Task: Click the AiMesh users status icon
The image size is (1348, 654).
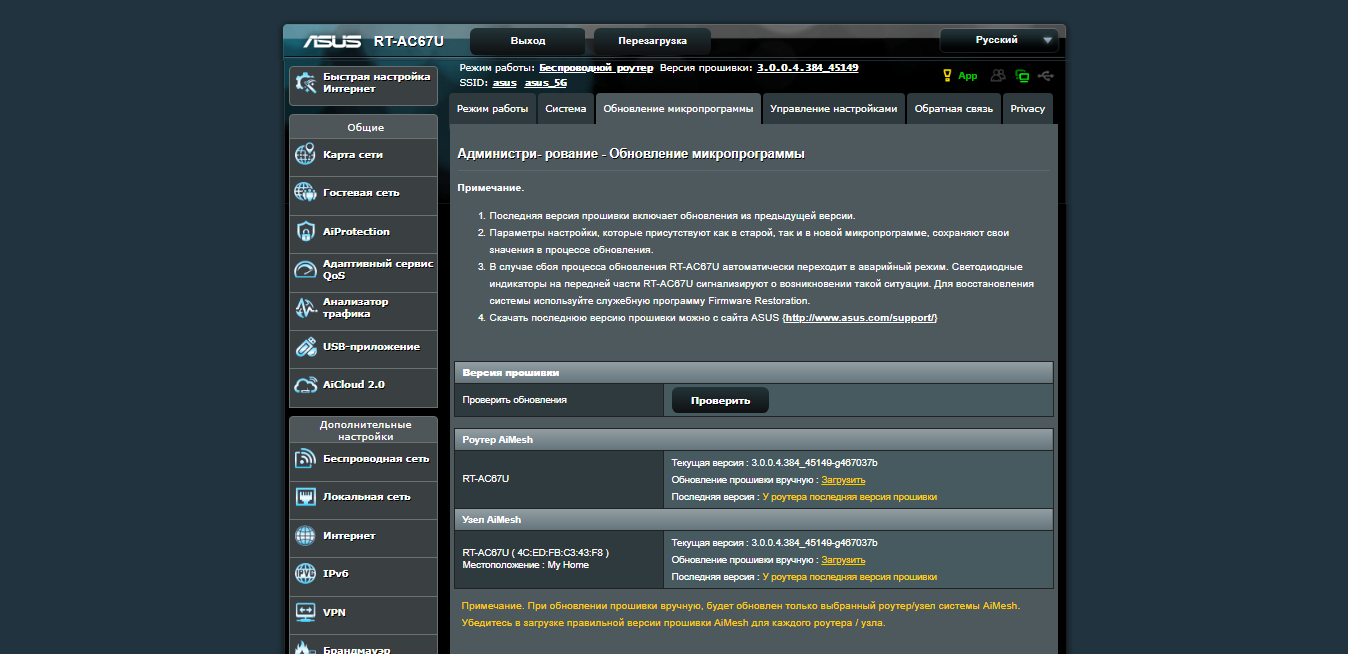Action: point(998,76)
